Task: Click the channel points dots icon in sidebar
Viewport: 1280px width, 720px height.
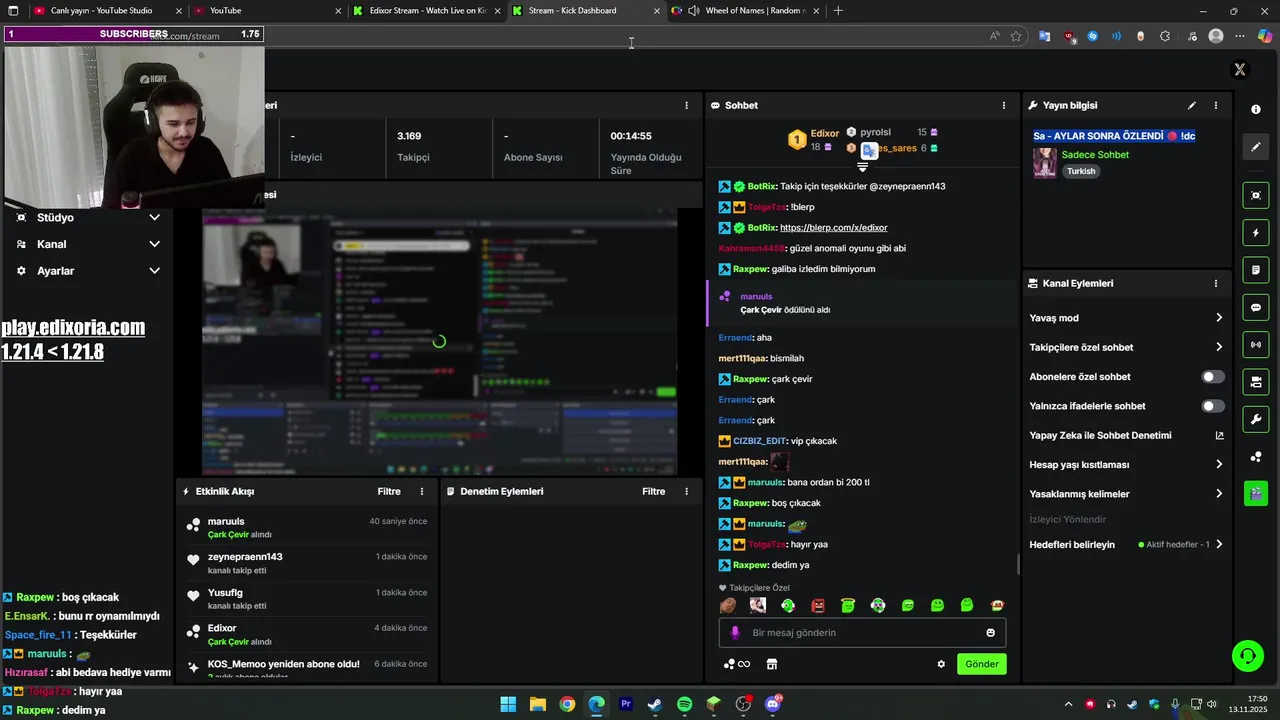Action: [1256, 457]
